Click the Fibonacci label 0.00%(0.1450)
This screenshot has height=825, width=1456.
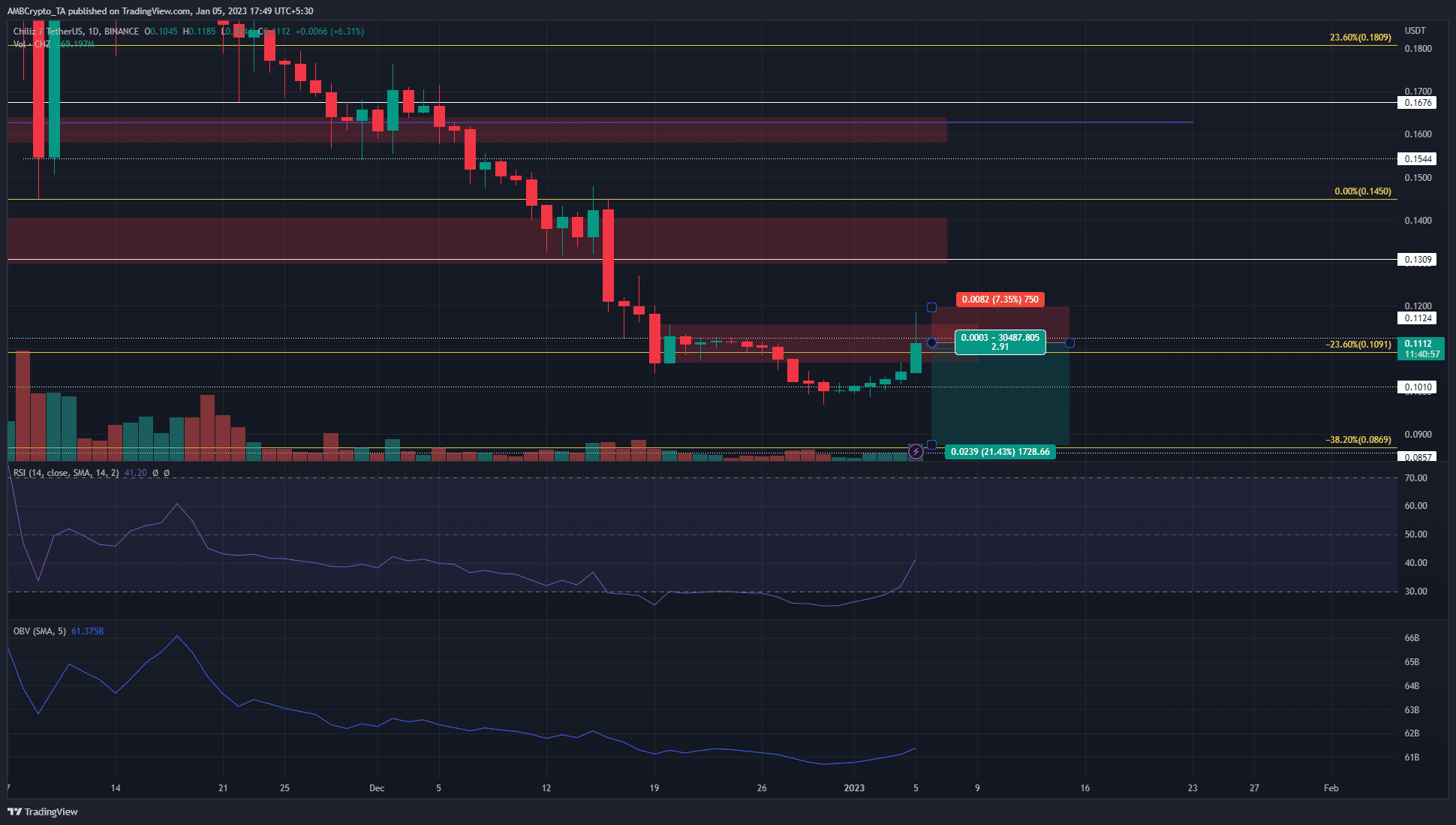coord(1362,191)
